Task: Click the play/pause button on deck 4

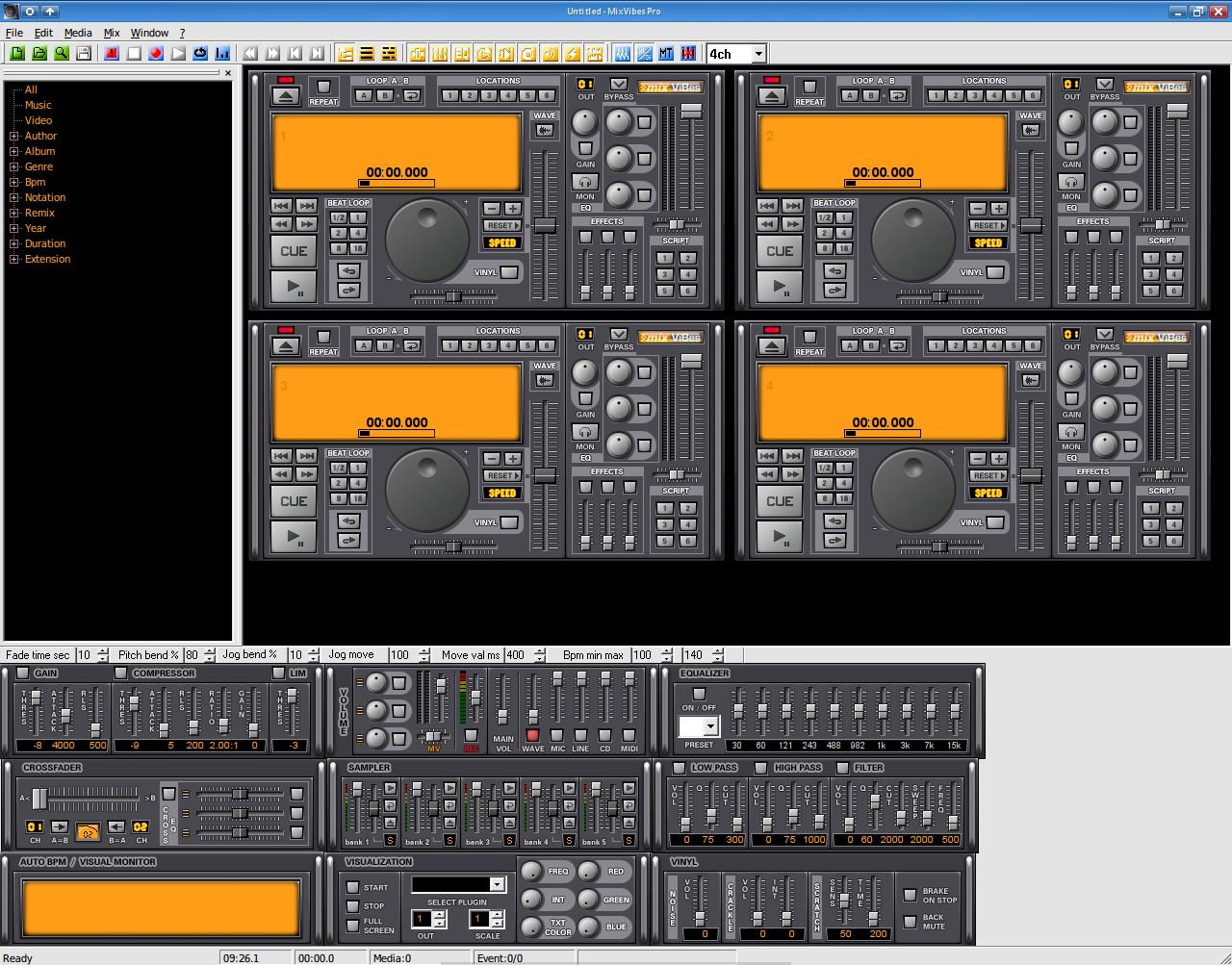Action: (x=780, y=536)
